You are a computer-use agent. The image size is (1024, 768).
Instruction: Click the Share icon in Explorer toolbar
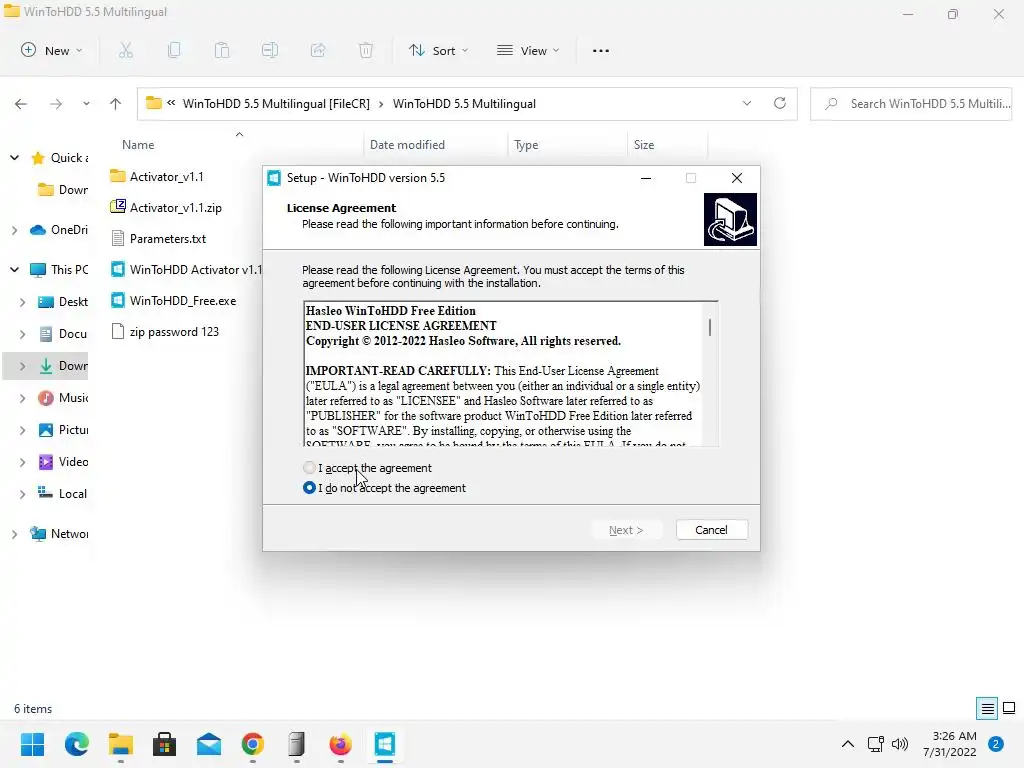tap(318, 50)
